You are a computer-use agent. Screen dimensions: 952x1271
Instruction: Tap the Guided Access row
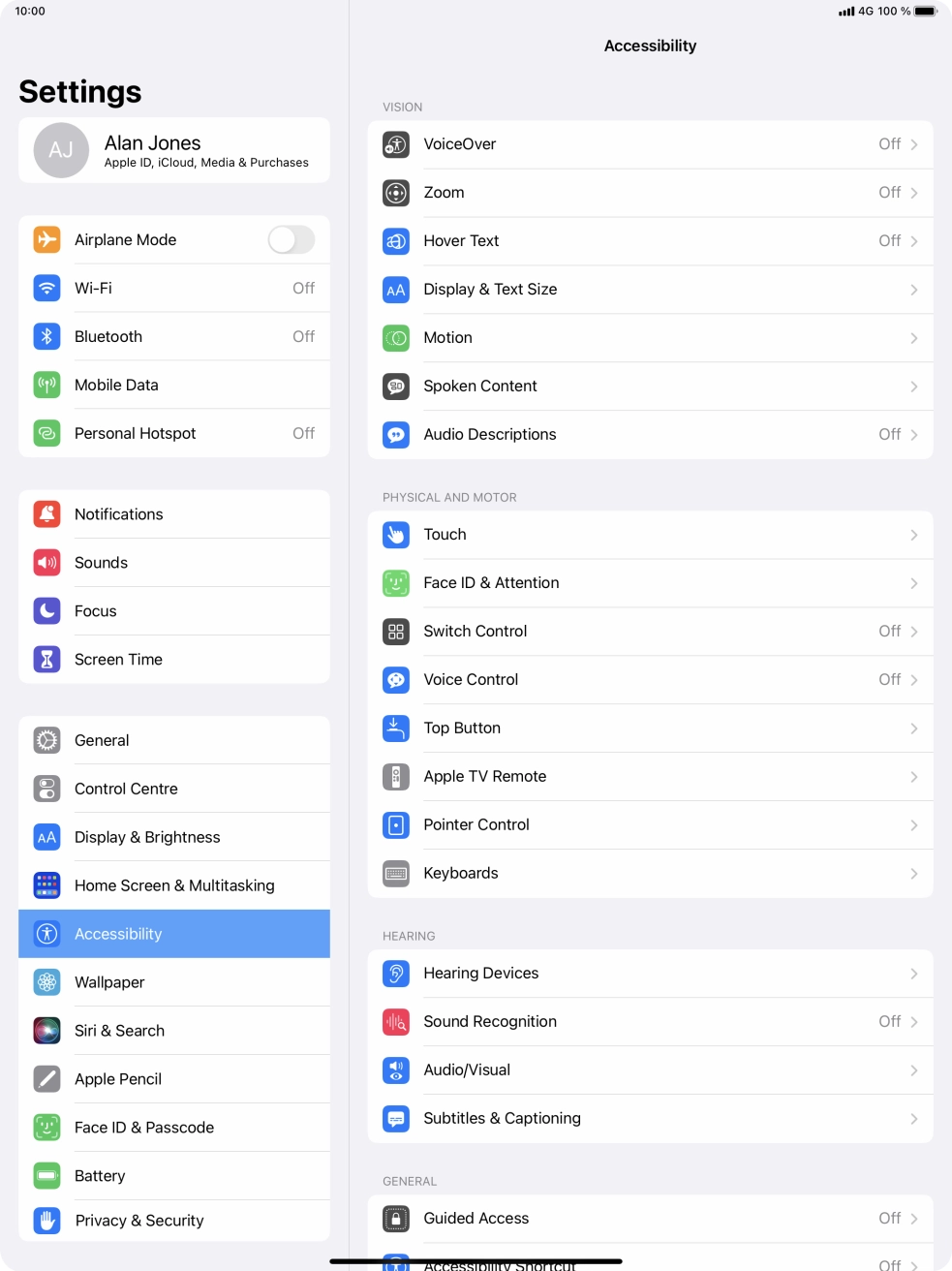(651, 1219)
